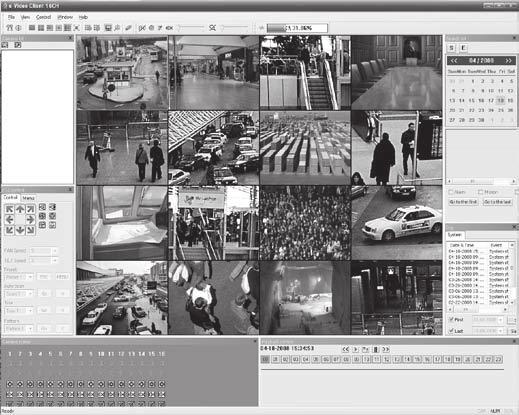Open the PAN Speed dropdown
This screenshot has width=519, height=415.
(44, 251)
